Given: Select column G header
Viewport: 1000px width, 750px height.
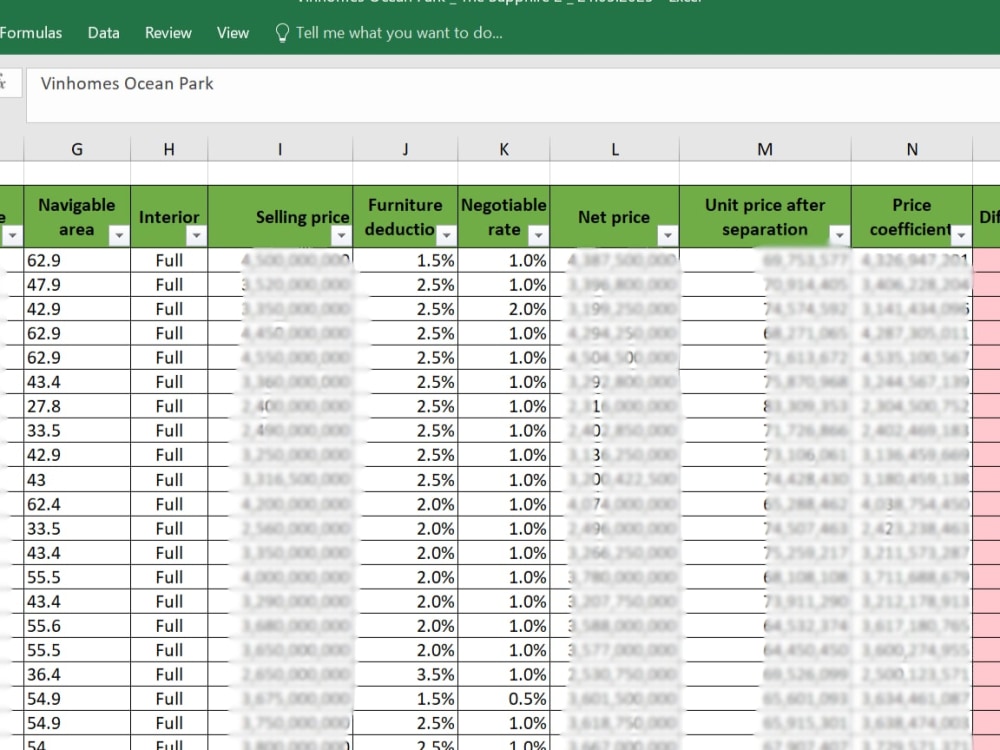Looking at the screenshot, I should (x=77, y=149).
